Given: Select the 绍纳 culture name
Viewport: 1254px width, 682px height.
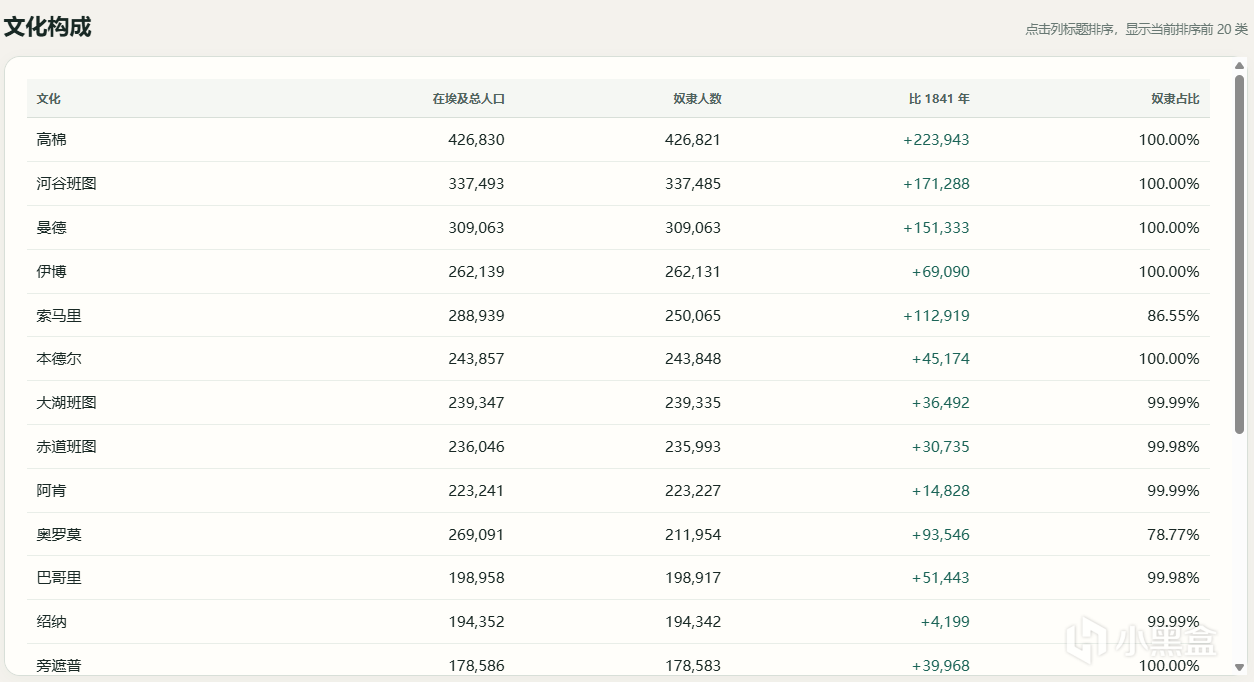Looking at the screenshot, I should pyautogui.click(x=52, y=622).
